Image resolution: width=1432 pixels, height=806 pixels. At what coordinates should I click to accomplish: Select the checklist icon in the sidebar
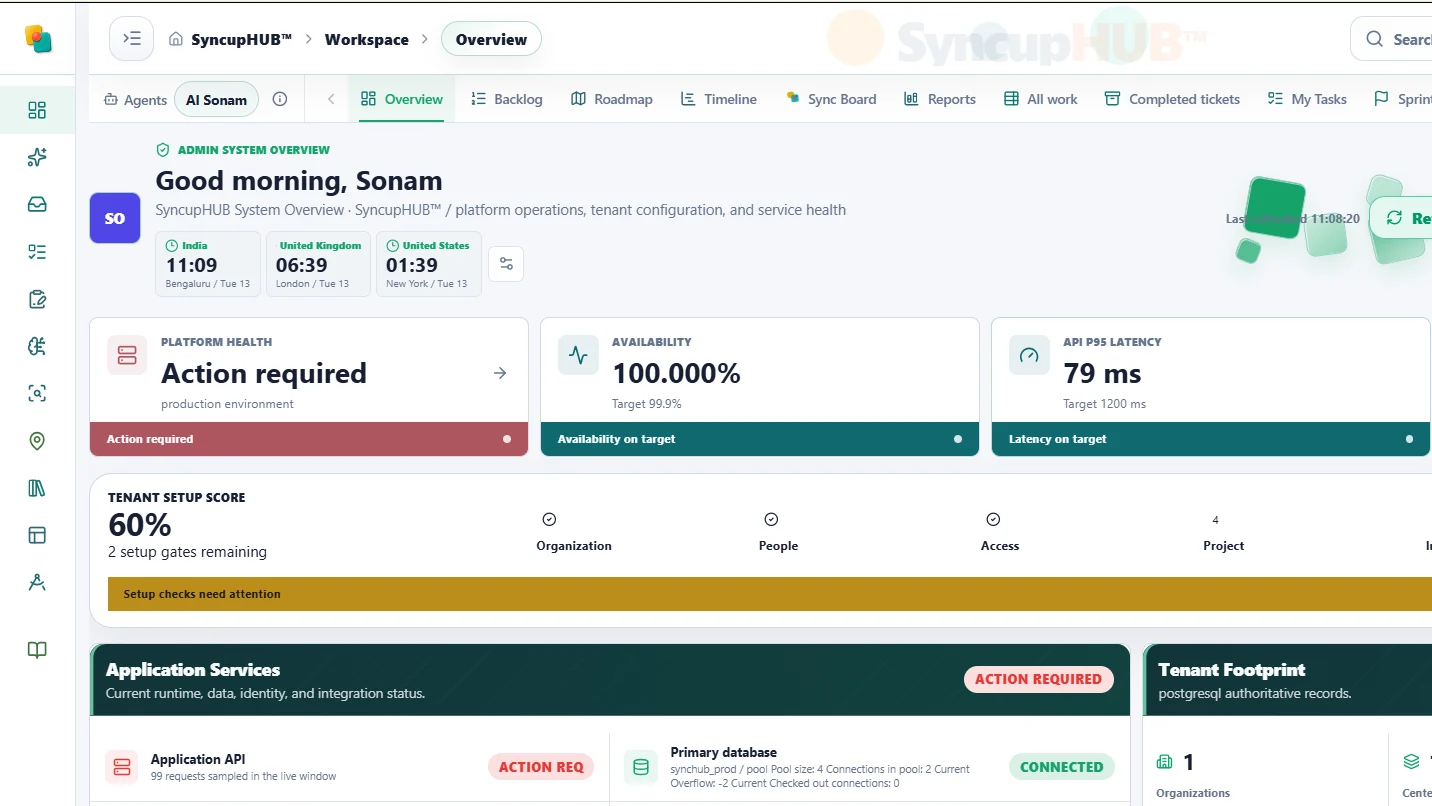coord(37,252)
